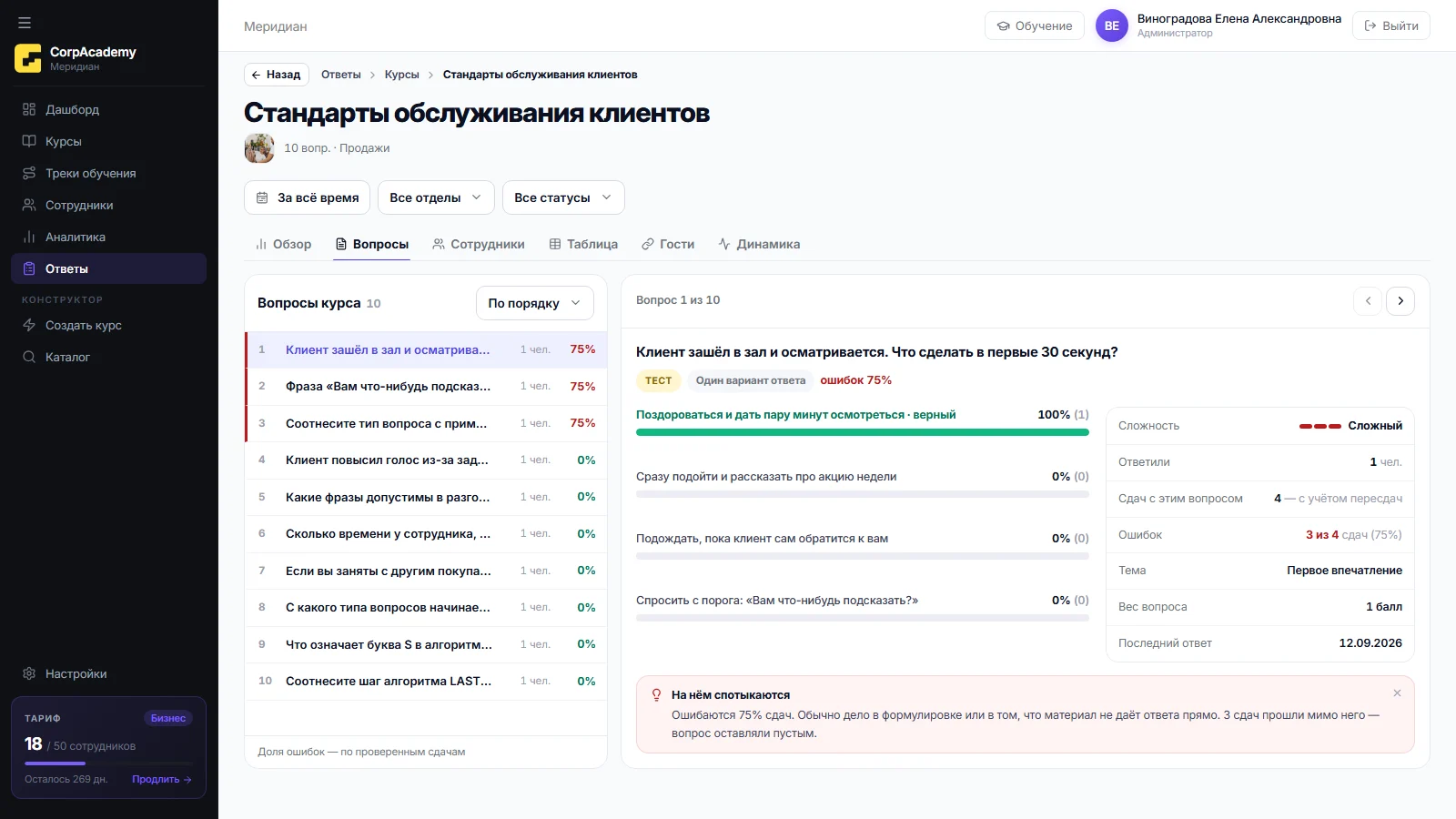Click the Сложный difficulty indicator
The image size is (1456, 819).
click(1350, 426)
